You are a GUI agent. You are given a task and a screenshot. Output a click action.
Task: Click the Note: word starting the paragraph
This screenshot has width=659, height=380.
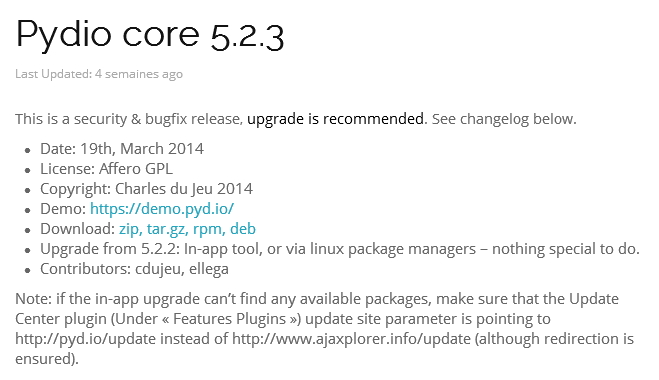click(x=34, y=299)
